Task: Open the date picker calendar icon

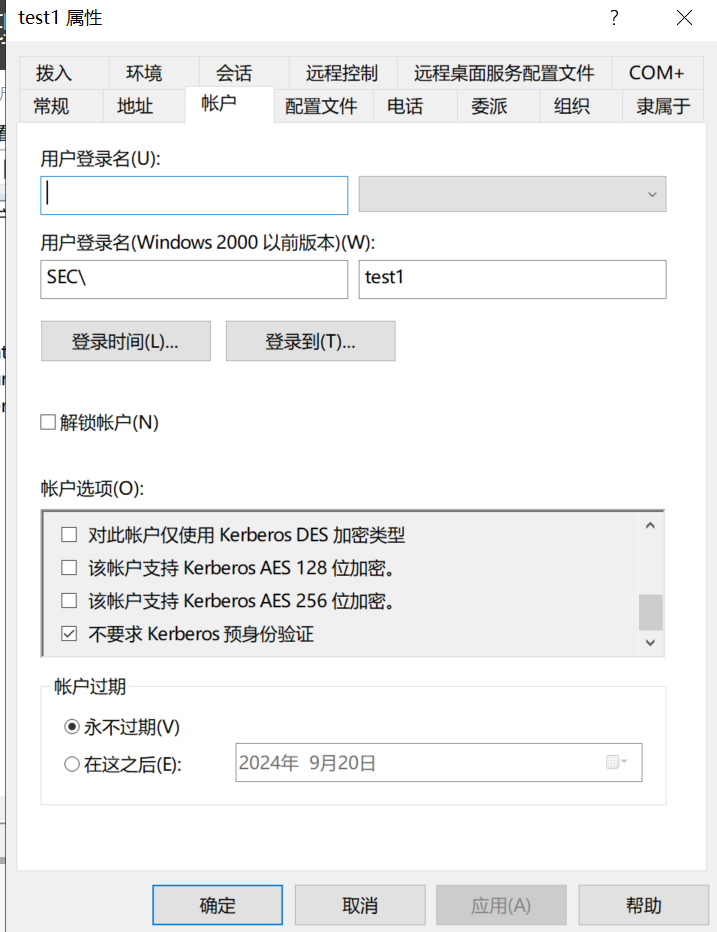Action: click(x=616, y=763)
